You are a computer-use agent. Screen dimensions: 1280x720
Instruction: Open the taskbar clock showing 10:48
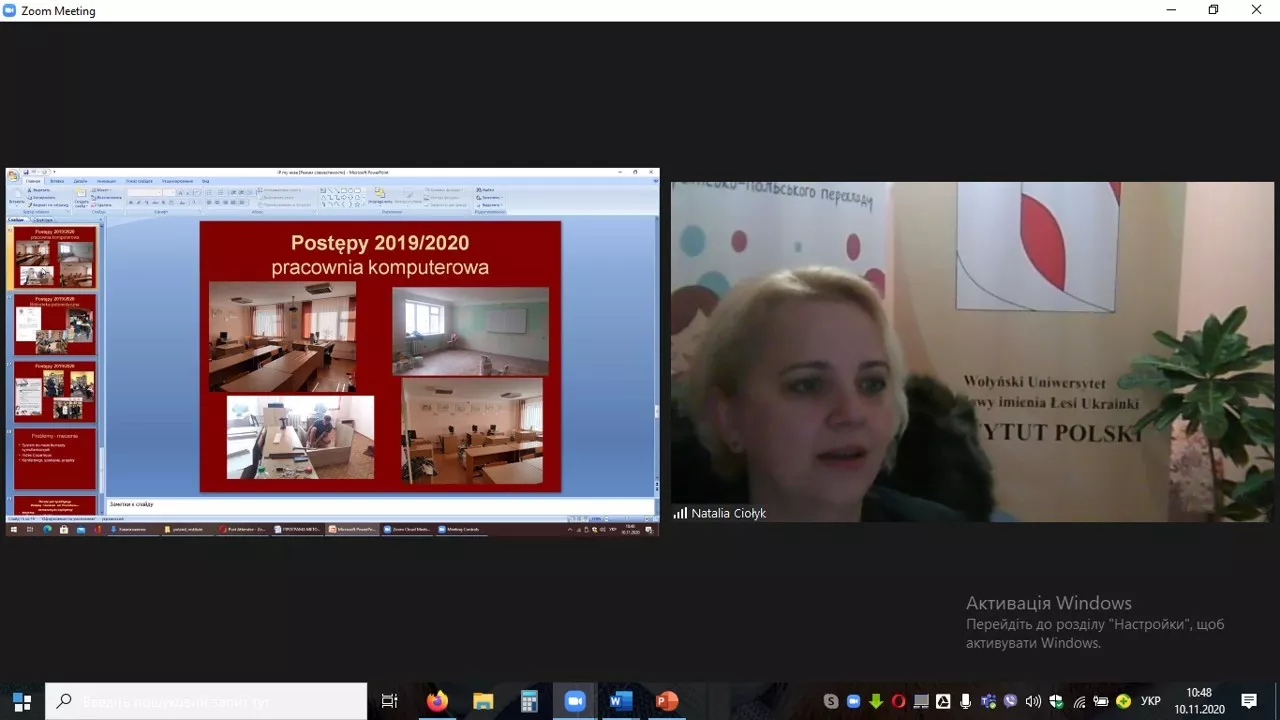point(1199,701)
